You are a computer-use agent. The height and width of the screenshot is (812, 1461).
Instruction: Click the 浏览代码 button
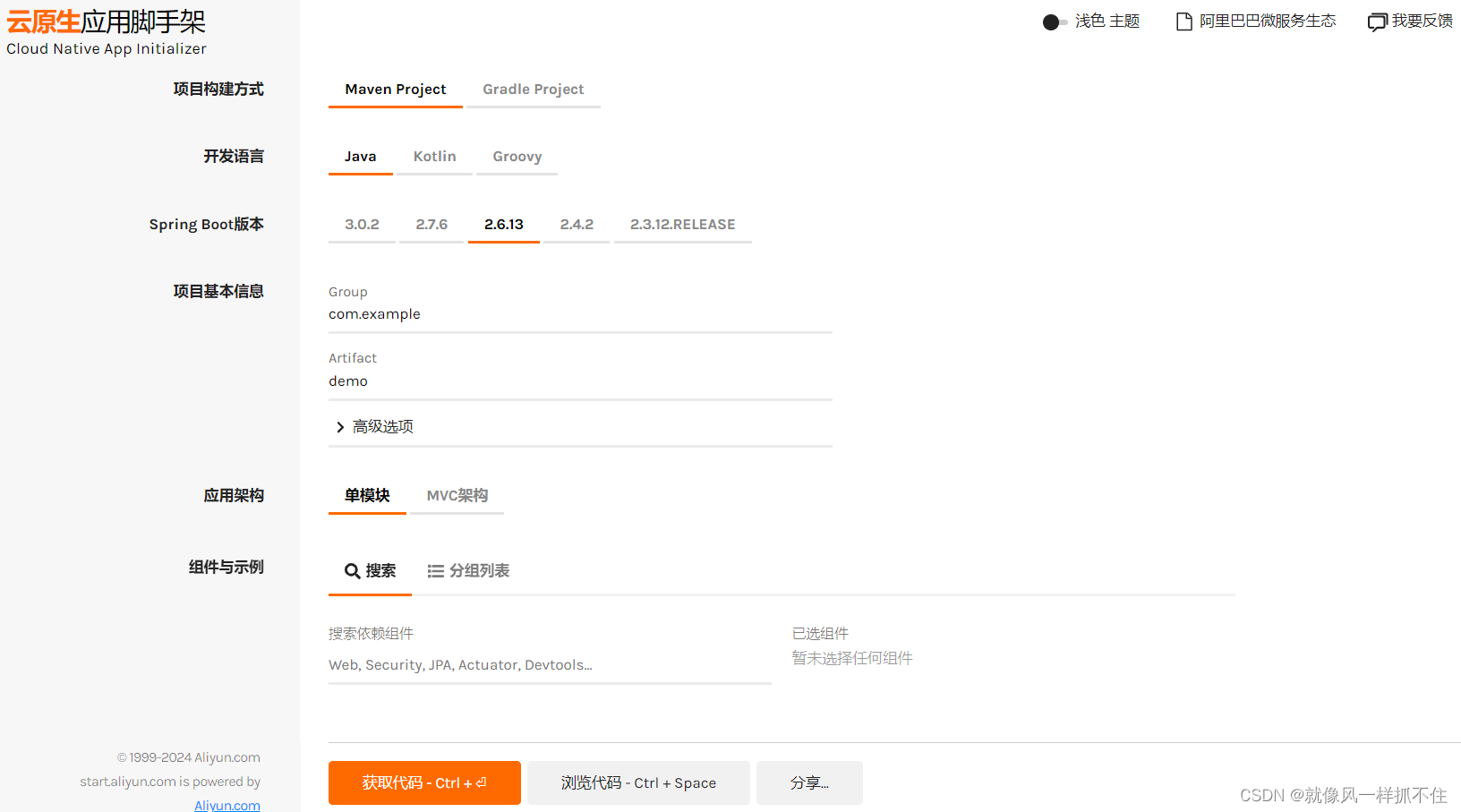[638, 783]
